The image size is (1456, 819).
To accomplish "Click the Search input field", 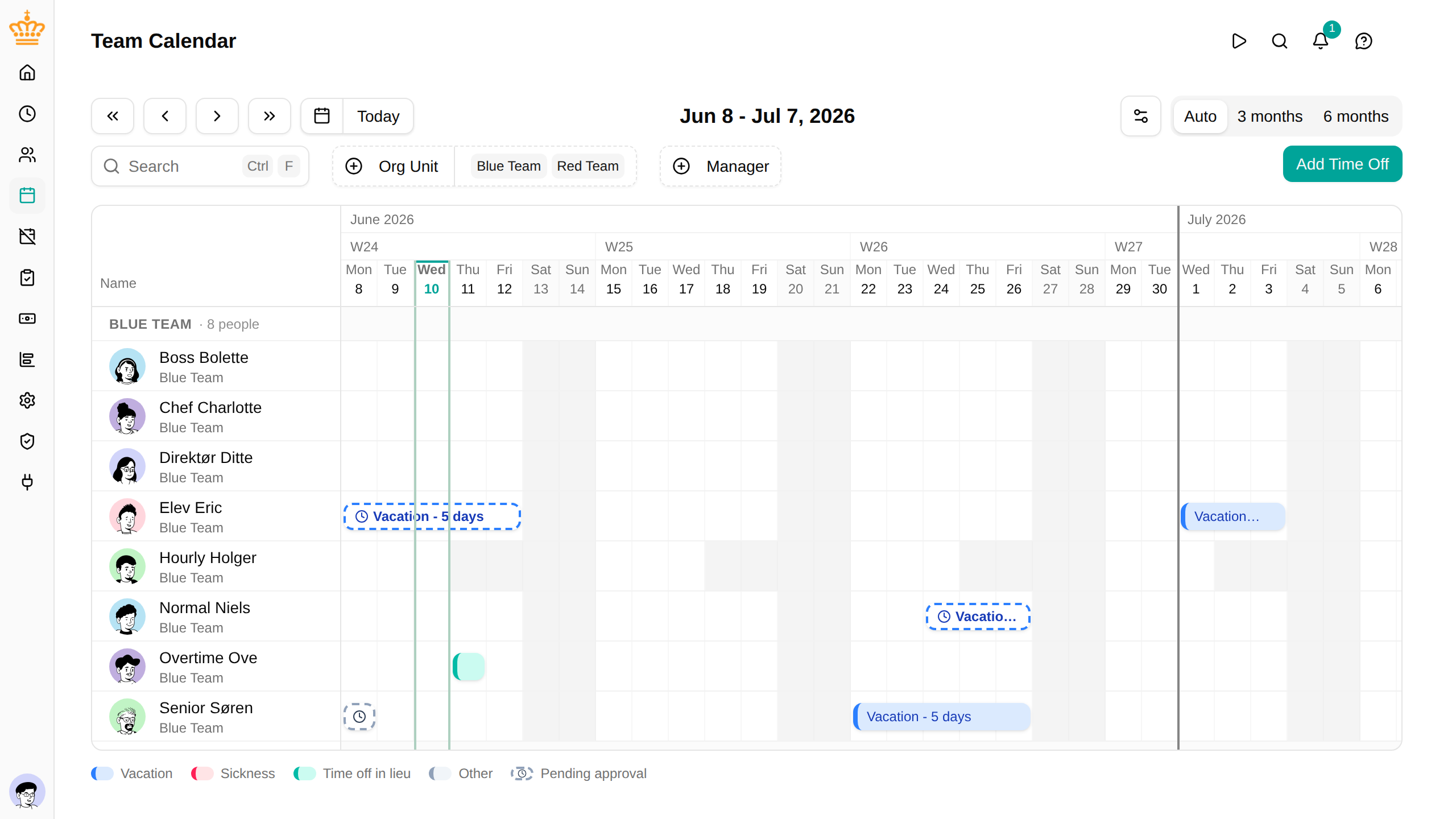I will [200, 166].
